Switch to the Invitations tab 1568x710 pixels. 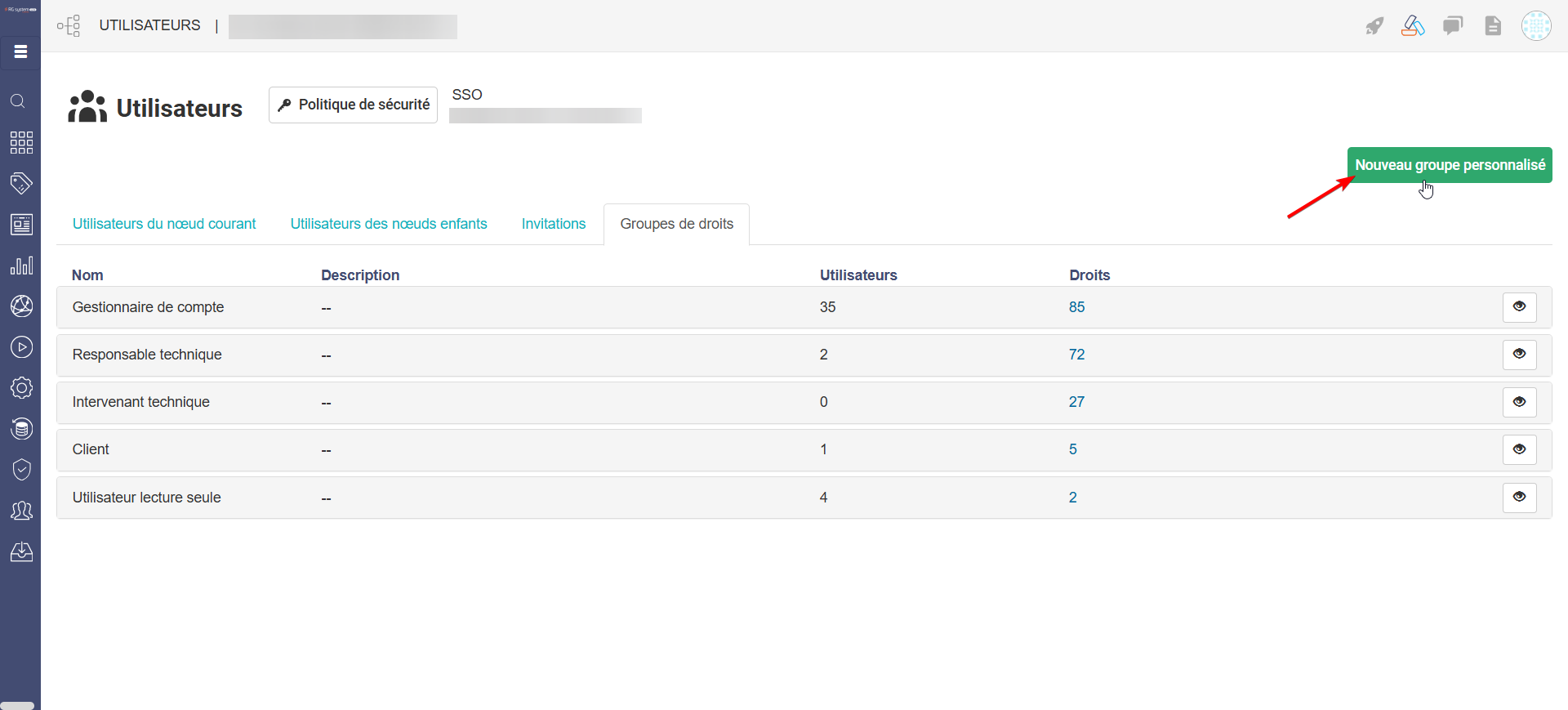pyautogui.click(x=554, y=224)
